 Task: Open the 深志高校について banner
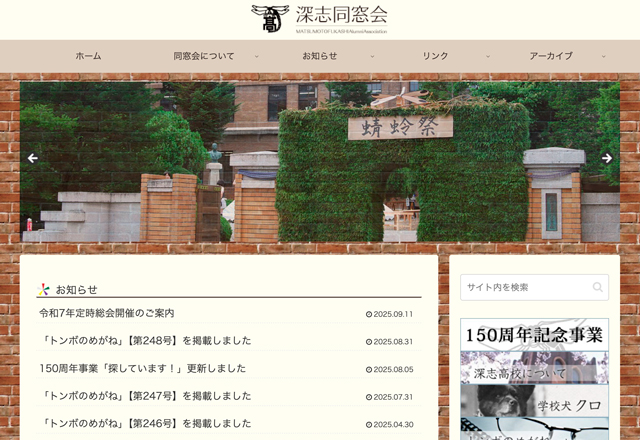point(534,368)
